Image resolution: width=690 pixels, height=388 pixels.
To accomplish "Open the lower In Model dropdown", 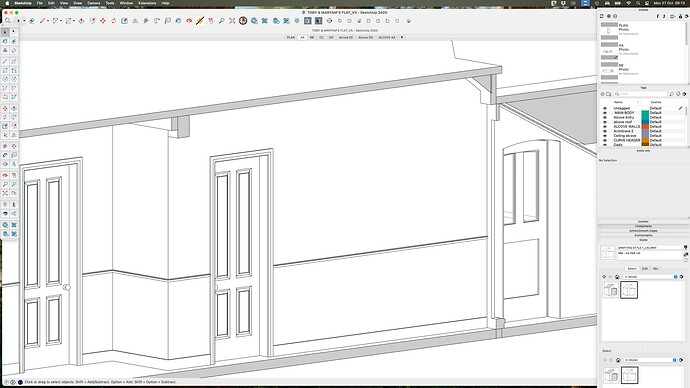I will pos(650,360).
